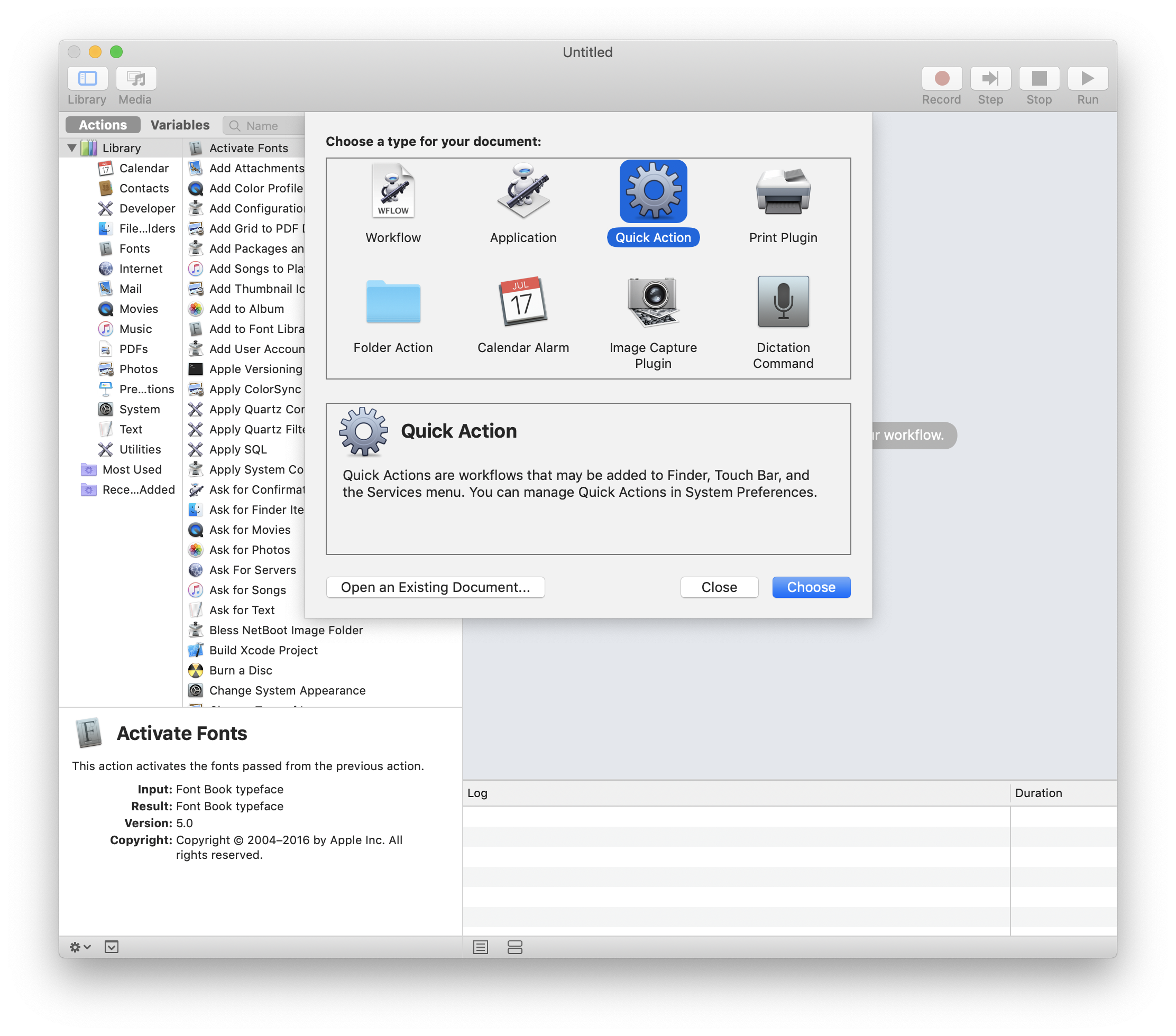Click the Run toolbar icon
The width and height of the screenshot is (1176, 1036).
[x=1087, y=78]
